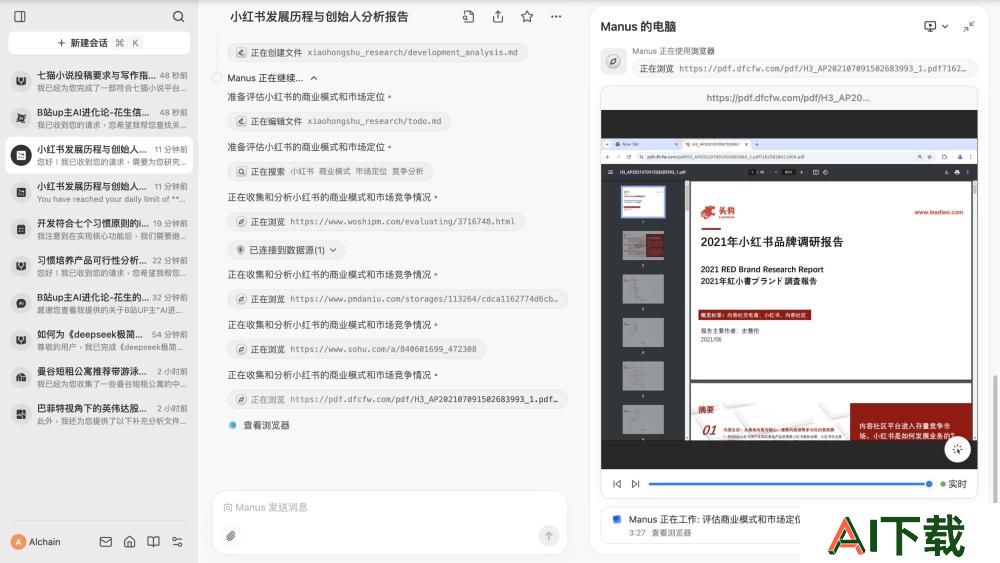Open the 正在编辑文件 todo.md chip
Screen dimensions: 1000x563
[x=339, y=121]
